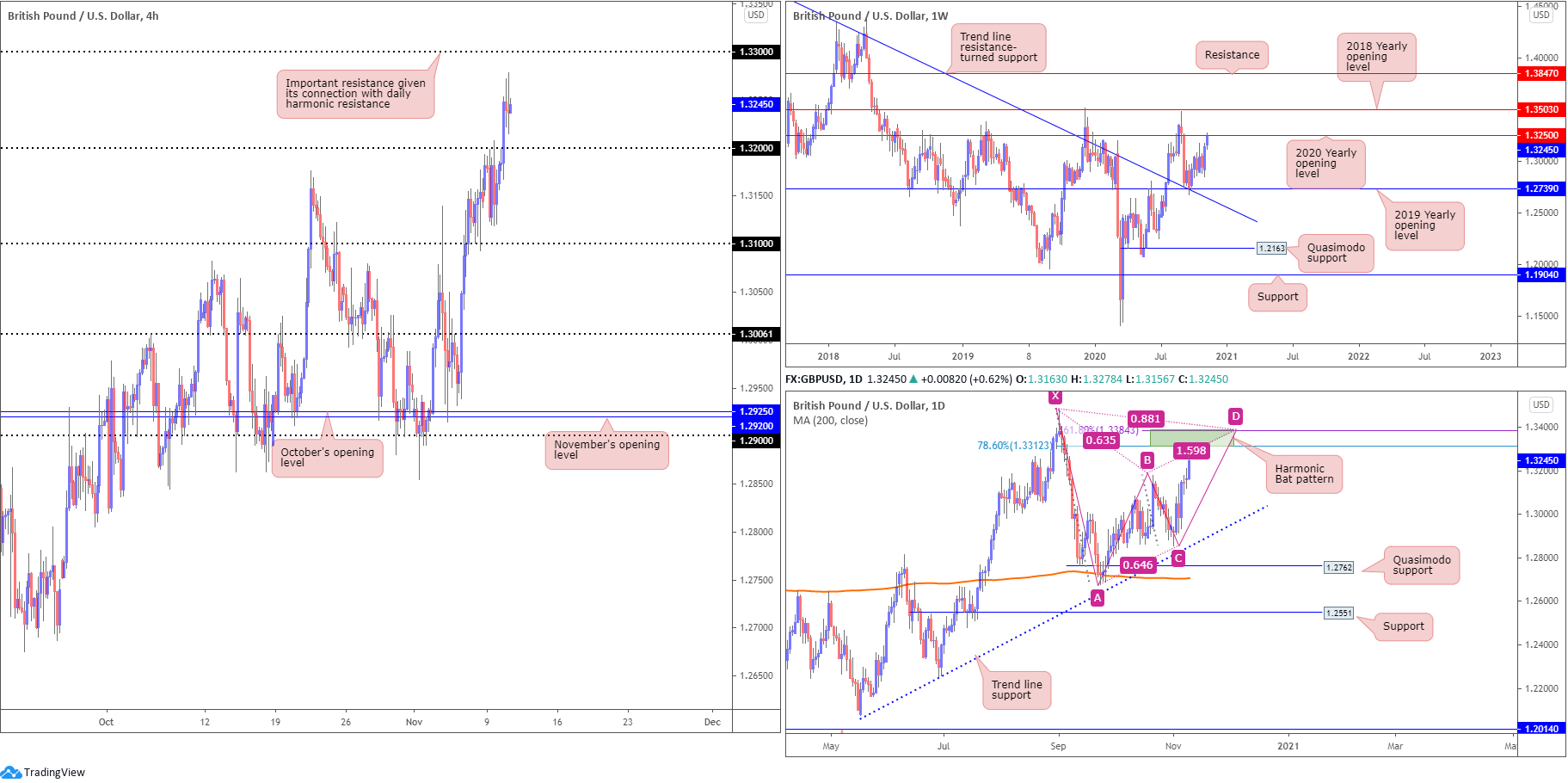This screenshot has height=783, width=1568.
Task: Select the 1.33000 price label on 4h chart
Action: [757, 52]
